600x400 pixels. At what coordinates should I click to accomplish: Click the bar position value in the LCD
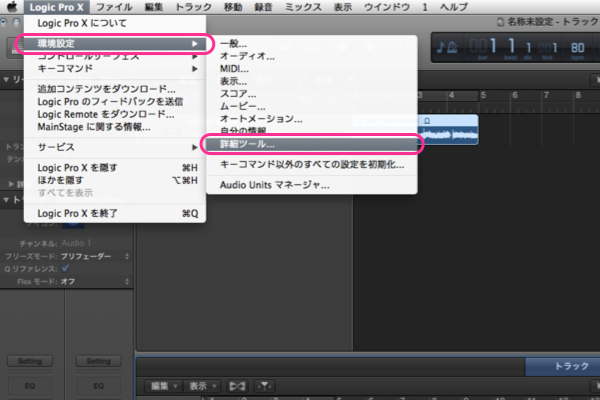coord(483,46)
